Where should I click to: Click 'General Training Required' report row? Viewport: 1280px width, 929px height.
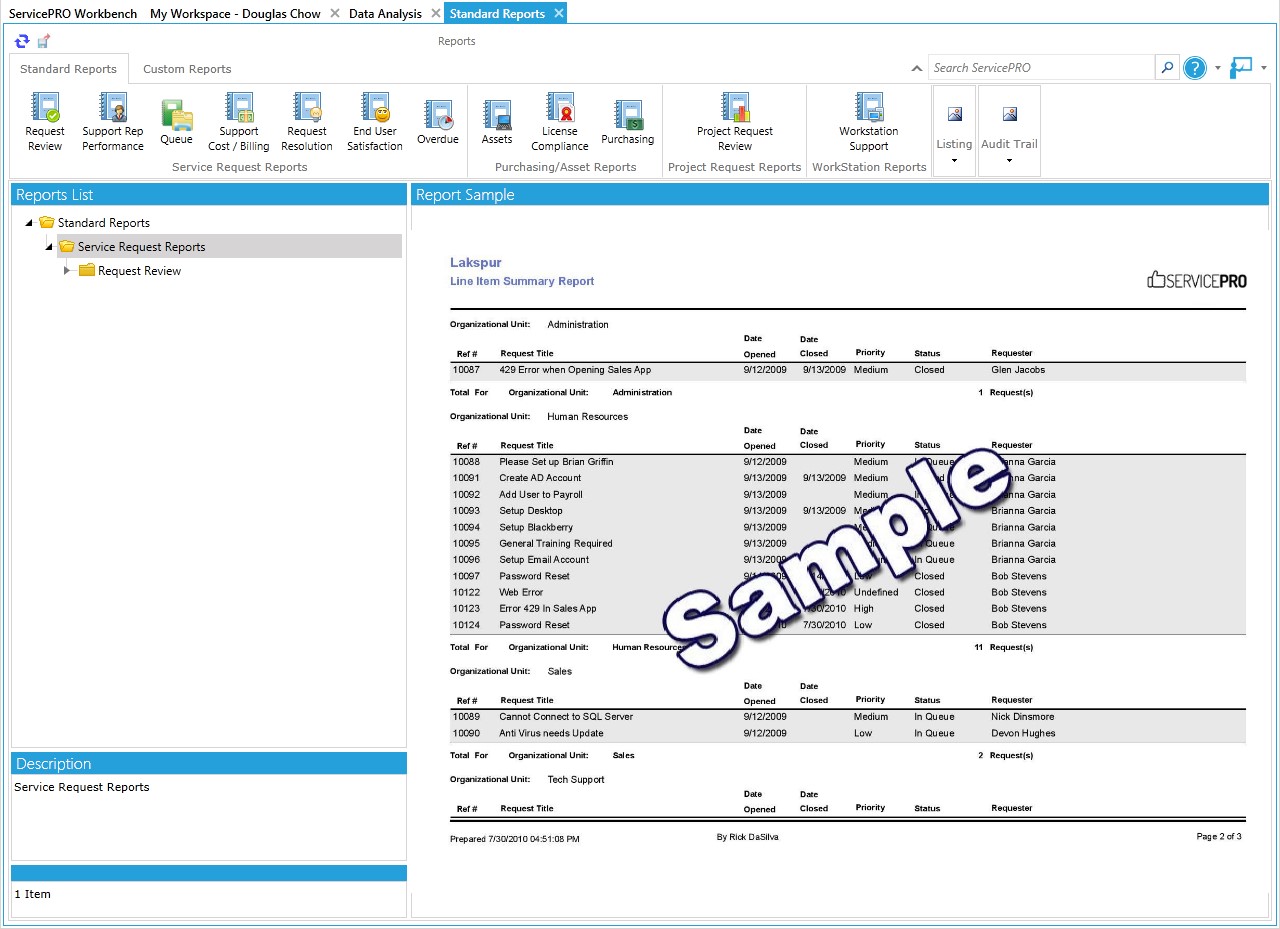[848, 544]
